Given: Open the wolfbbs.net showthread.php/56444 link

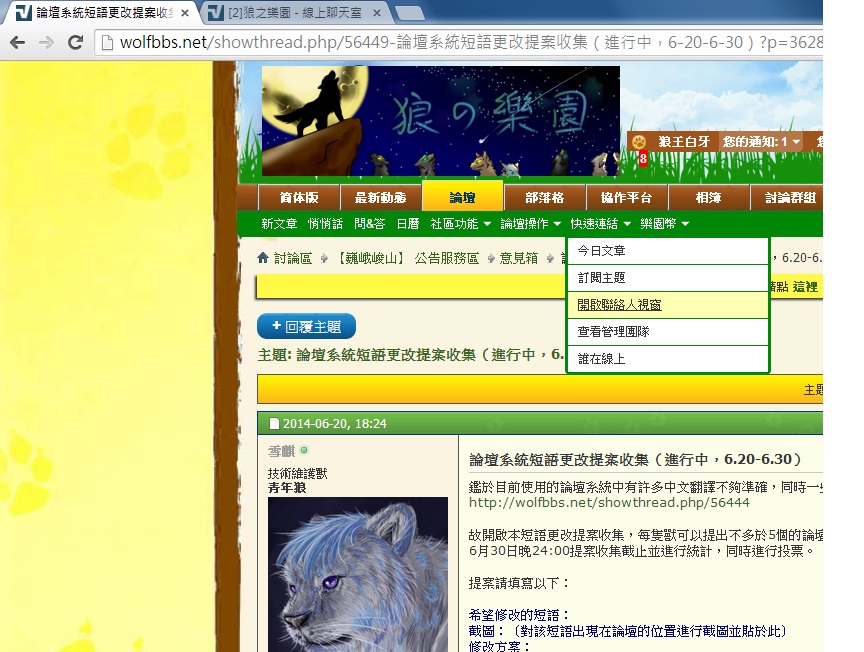Looking at the screenshot, I should click(x=609, y=503).
